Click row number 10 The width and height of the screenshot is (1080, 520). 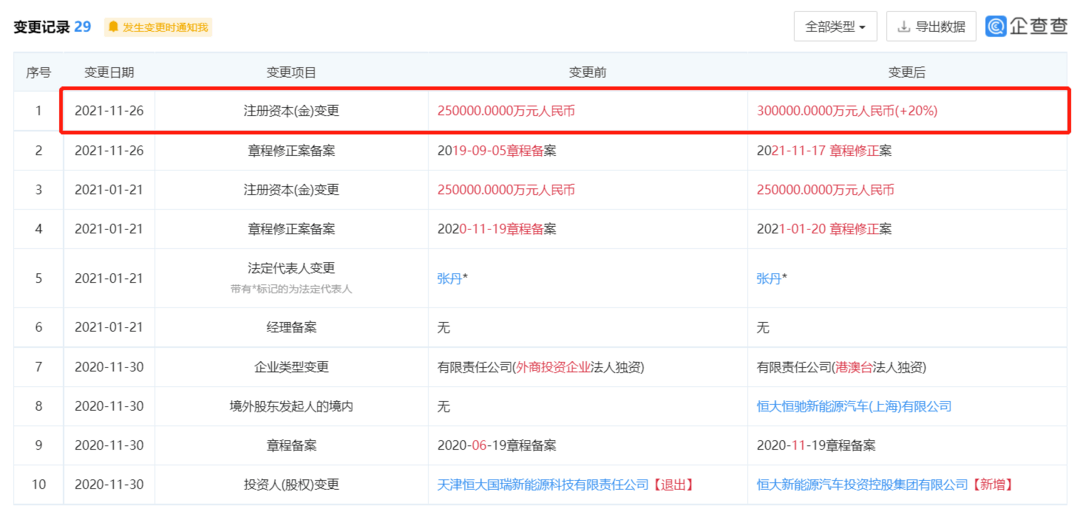click(x=39, y=485)
